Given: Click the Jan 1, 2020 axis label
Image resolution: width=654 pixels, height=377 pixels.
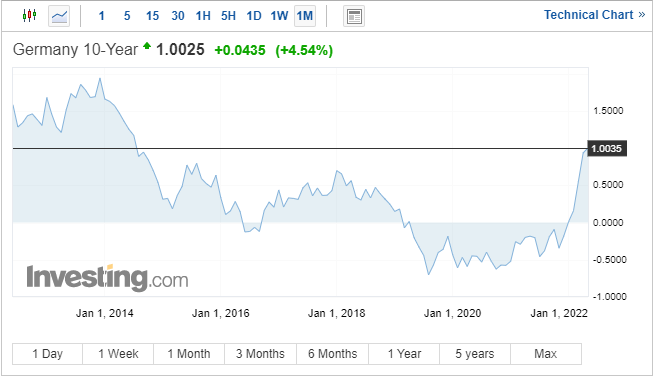Looking at the screenshot, I should [453, 313].
